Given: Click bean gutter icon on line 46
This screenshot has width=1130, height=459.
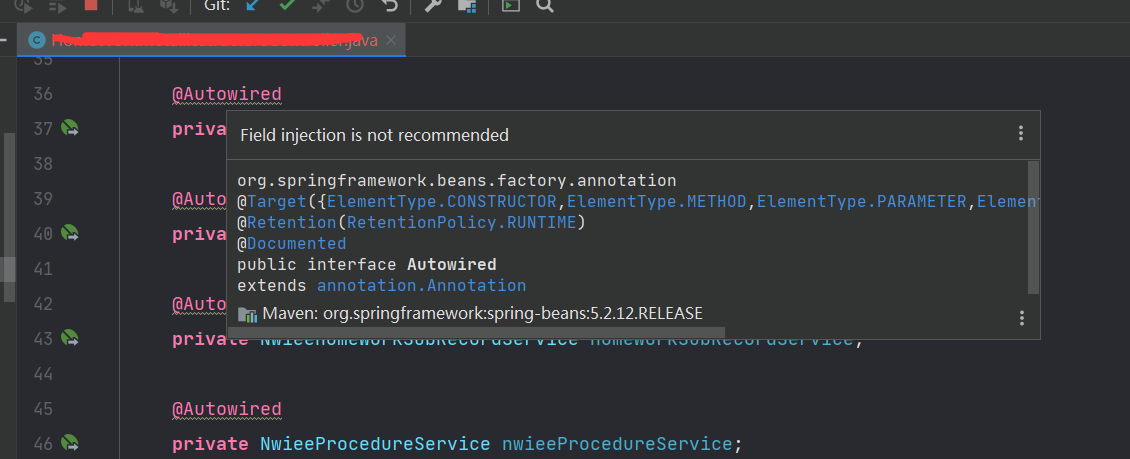Looking at the screenshot, I should (69, 442).
